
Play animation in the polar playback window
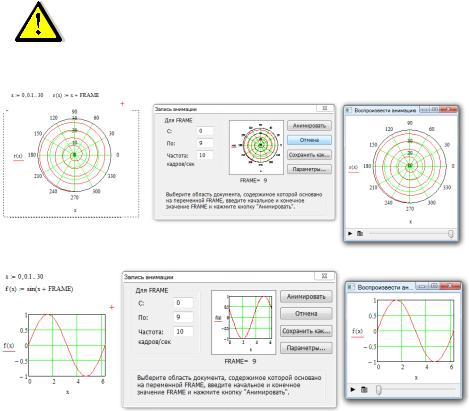350,233
